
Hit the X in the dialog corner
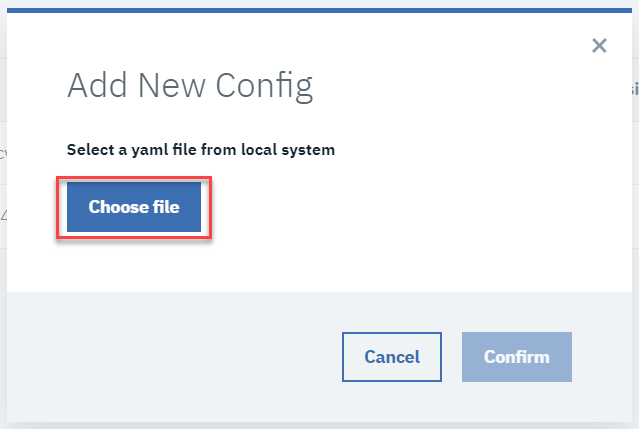[x=599, y=45]
